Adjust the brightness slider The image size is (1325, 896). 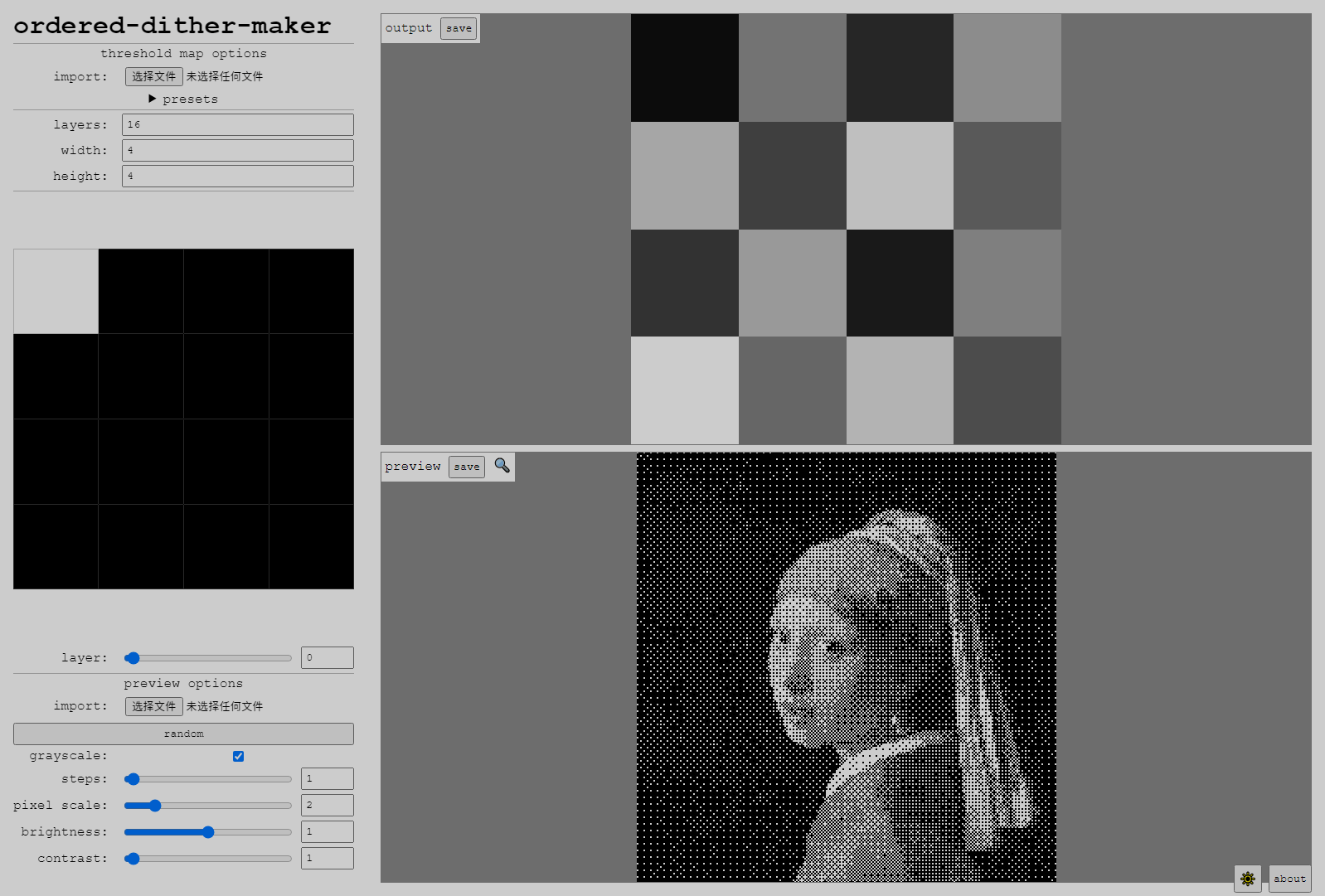[208, 832]
